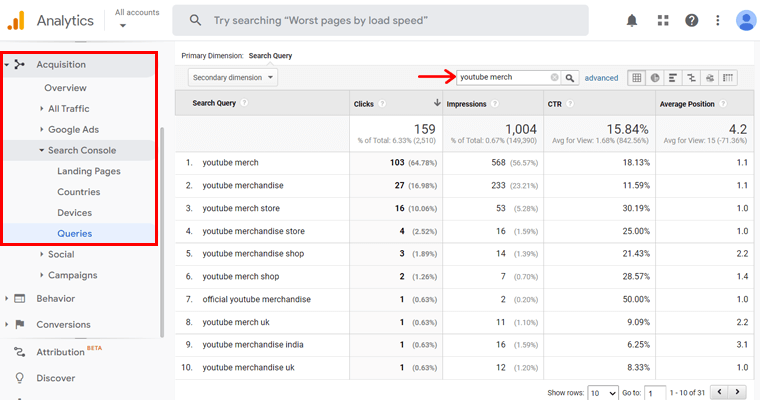This screenshot has width=760, height=400.
Task: Click the Go to page number field
Action: click(x=655, y=393)
